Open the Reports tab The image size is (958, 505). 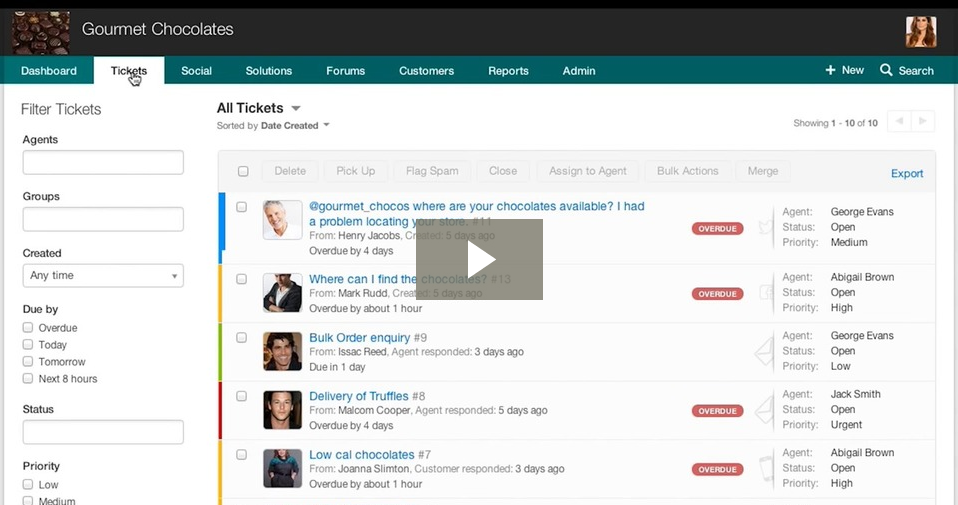click(x=508, y=71)
